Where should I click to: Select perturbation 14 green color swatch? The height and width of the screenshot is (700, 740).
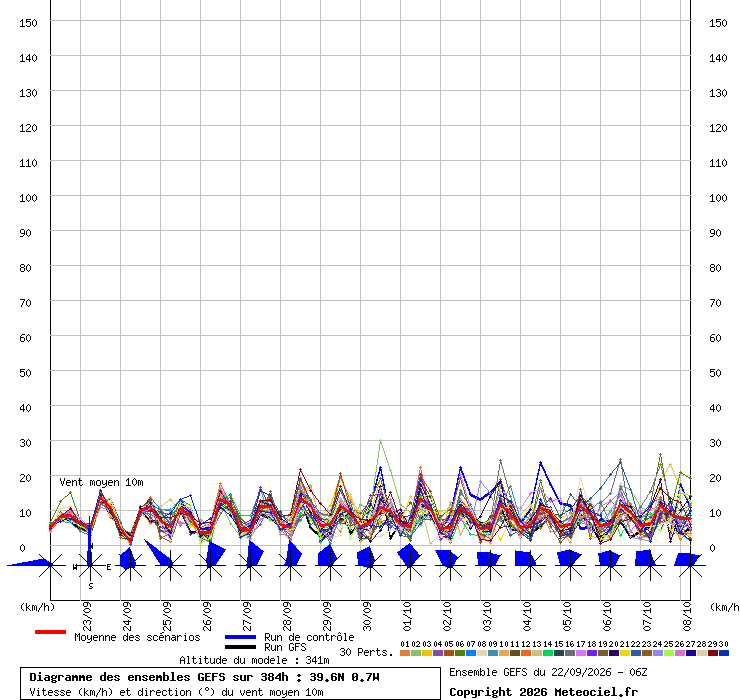[x=547, y=653]
